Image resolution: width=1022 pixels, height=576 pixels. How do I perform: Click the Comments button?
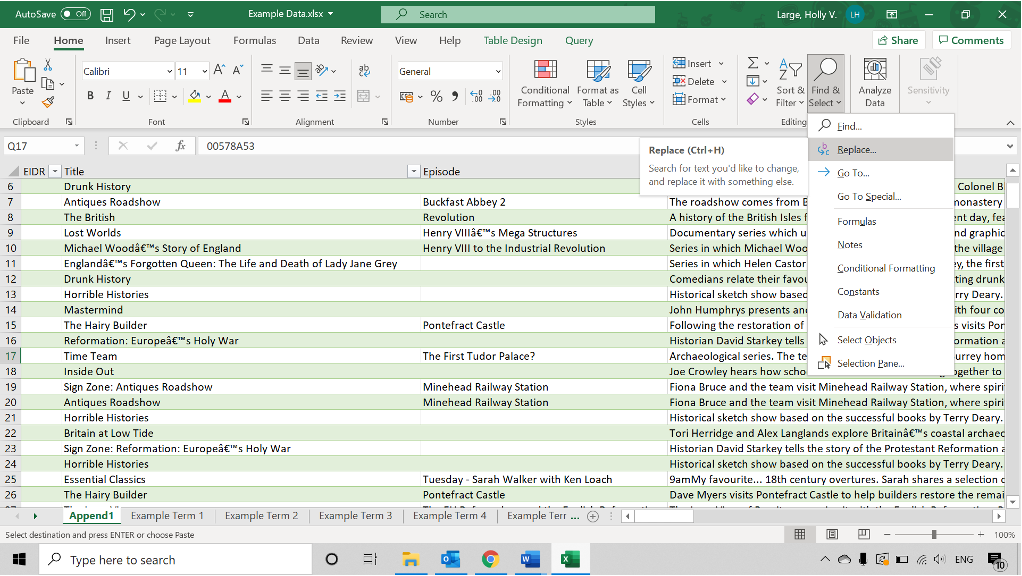971,40
